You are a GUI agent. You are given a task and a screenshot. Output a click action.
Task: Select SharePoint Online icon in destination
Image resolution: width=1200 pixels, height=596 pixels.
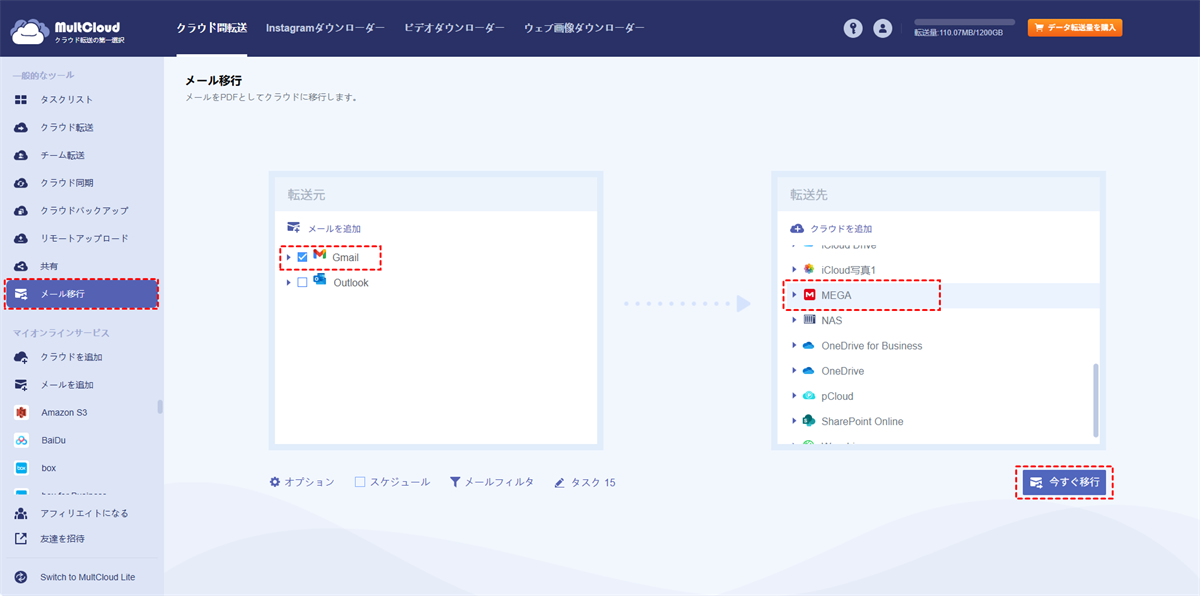click(x=809, y=421)
